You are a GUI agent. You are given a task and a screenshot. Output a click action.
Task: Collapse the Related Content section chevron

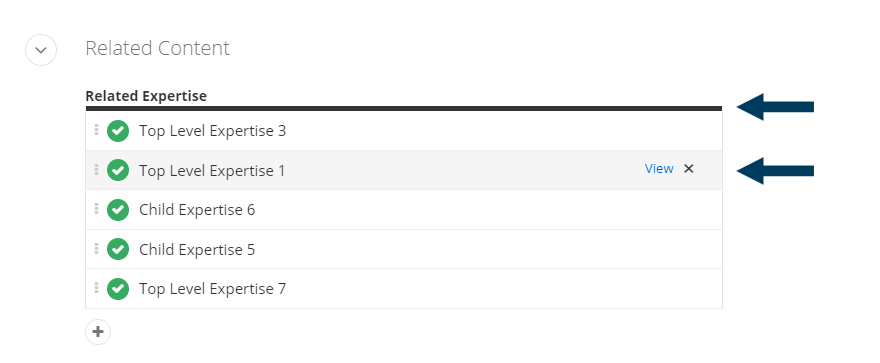coord(41,50)
